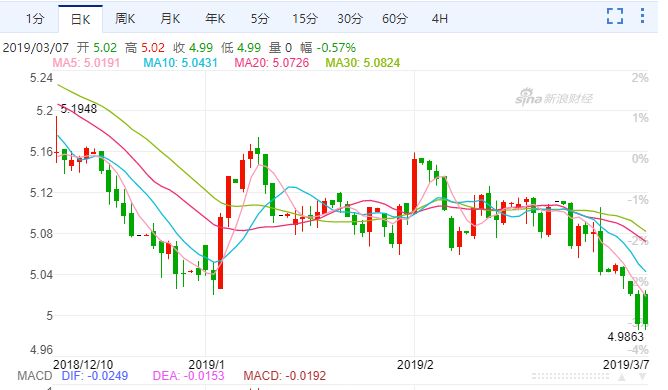Click the 5.16 y-axis price label
Screen dimensions: 668x390
[41, 152]
